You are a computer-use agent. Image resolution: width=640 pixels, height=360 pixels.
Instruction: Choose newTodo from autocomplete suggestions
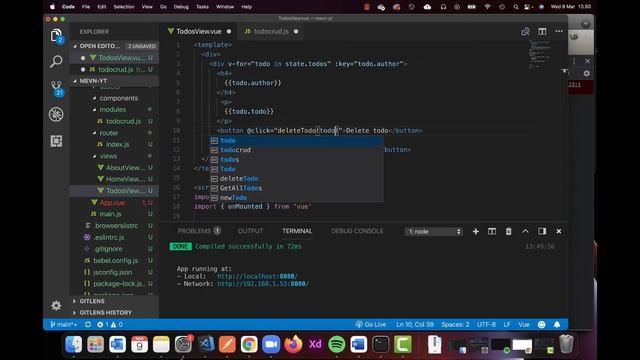point(296,198)
